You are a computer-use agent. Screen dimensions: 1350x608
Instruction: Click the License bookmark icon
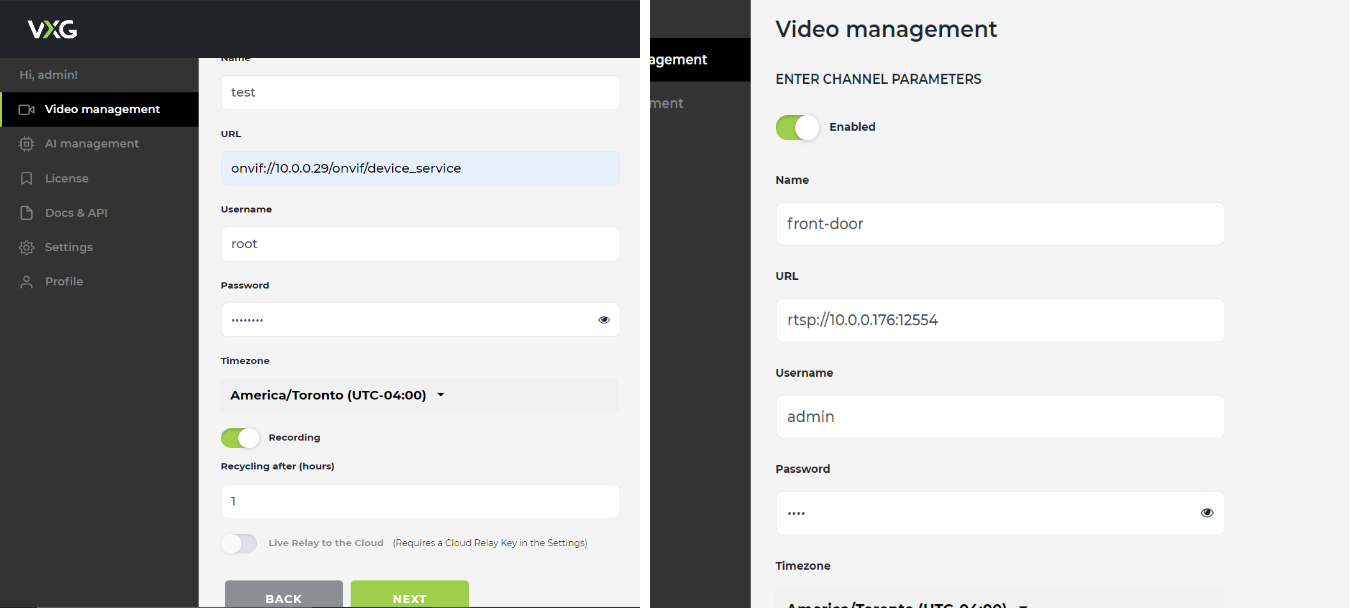point(27,178)
